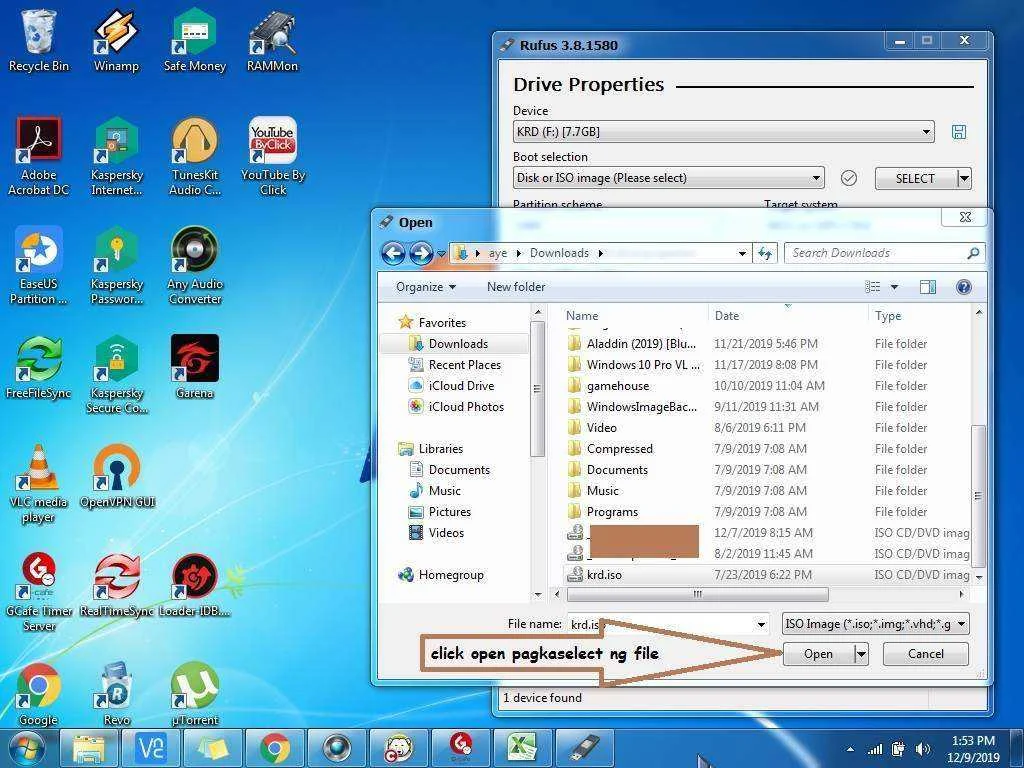Open the Loader-IDB desktop shortcut
The image size is (1024, 768).
[195, 586]
